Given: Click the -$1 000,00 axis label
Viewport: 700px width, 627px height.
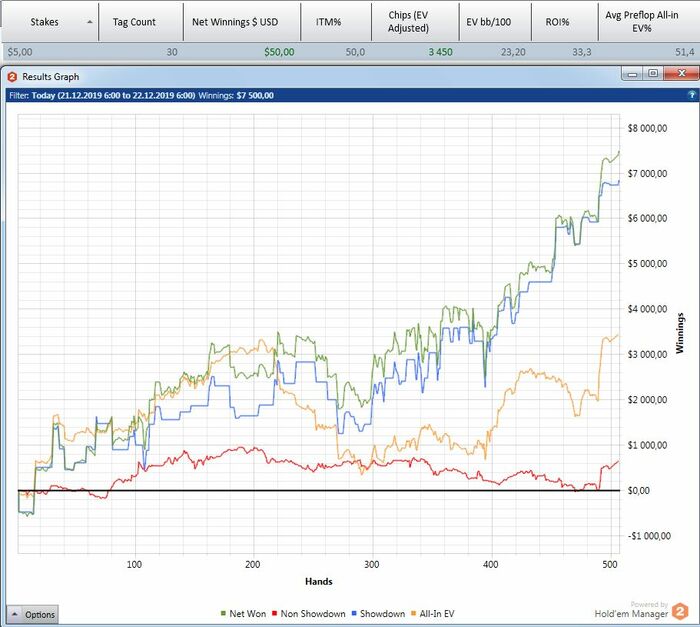Looking at the screenshot, I should (649, 536).
